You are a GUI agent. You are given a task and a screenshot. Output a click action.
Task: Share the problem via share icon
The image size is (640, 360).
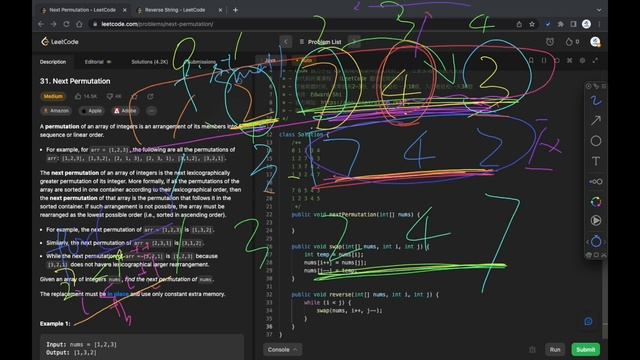tap(150, 96)
